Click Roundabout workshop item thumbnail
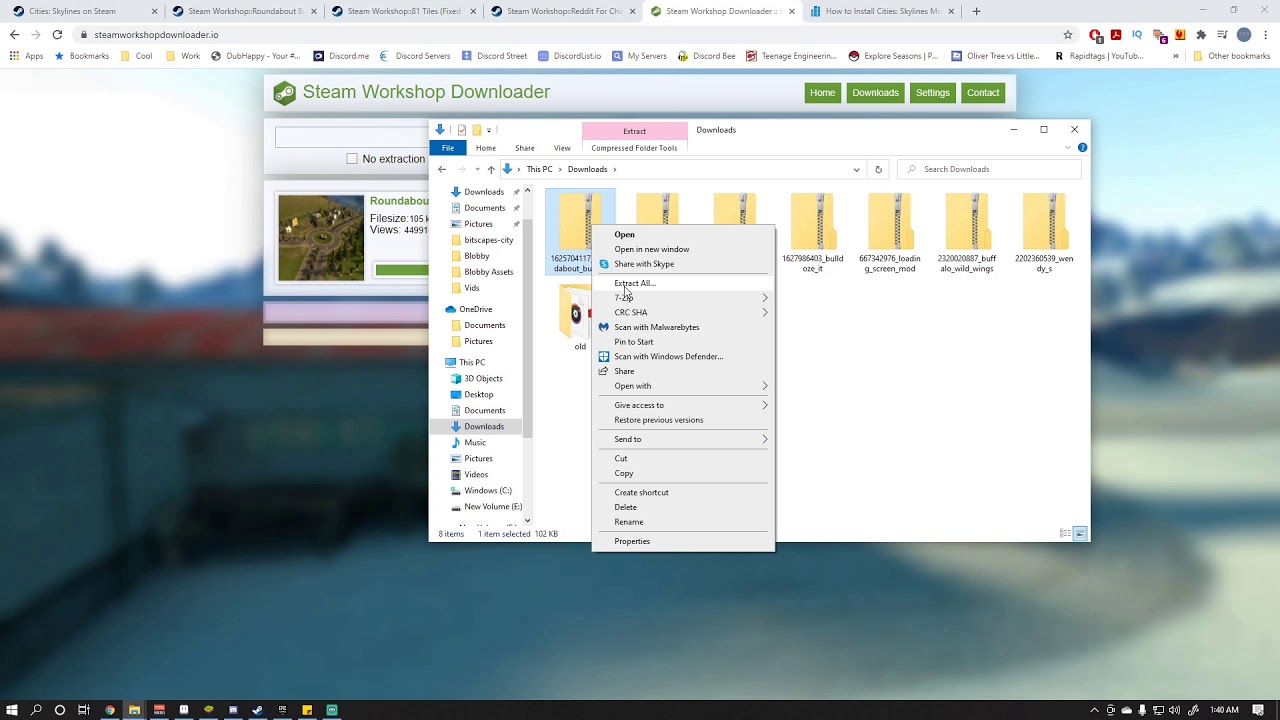1280x720 pixels. pyautogui.click(x=321, y=238)
